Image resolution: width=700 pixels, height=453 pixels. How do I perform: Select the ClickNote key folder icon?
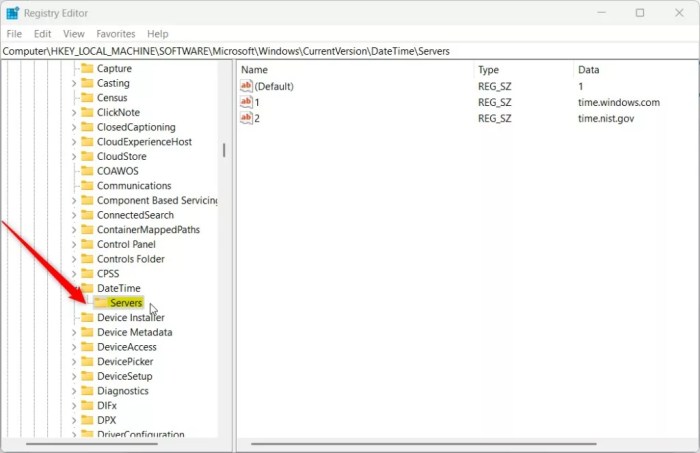pos(87,112)
